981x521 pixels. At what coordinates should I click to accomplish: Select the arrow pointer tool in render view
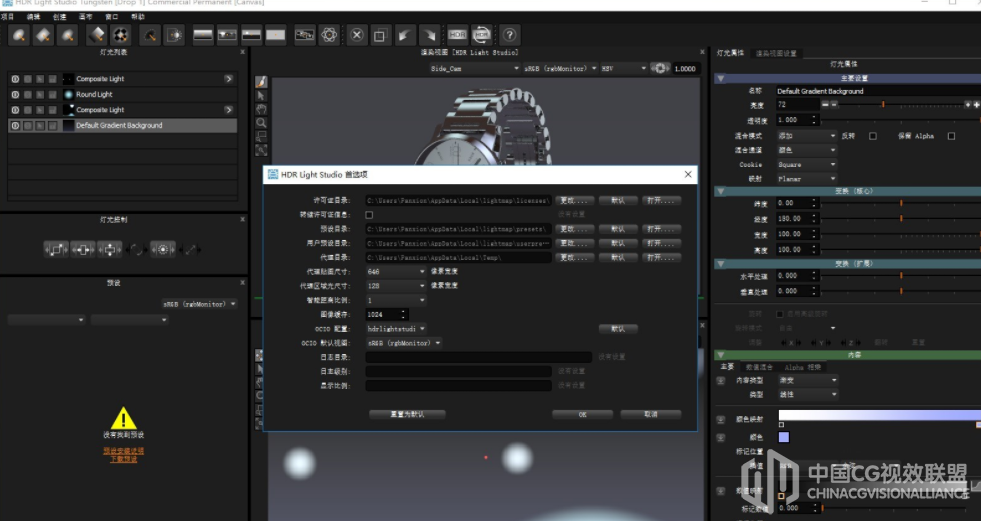(261, 96)
